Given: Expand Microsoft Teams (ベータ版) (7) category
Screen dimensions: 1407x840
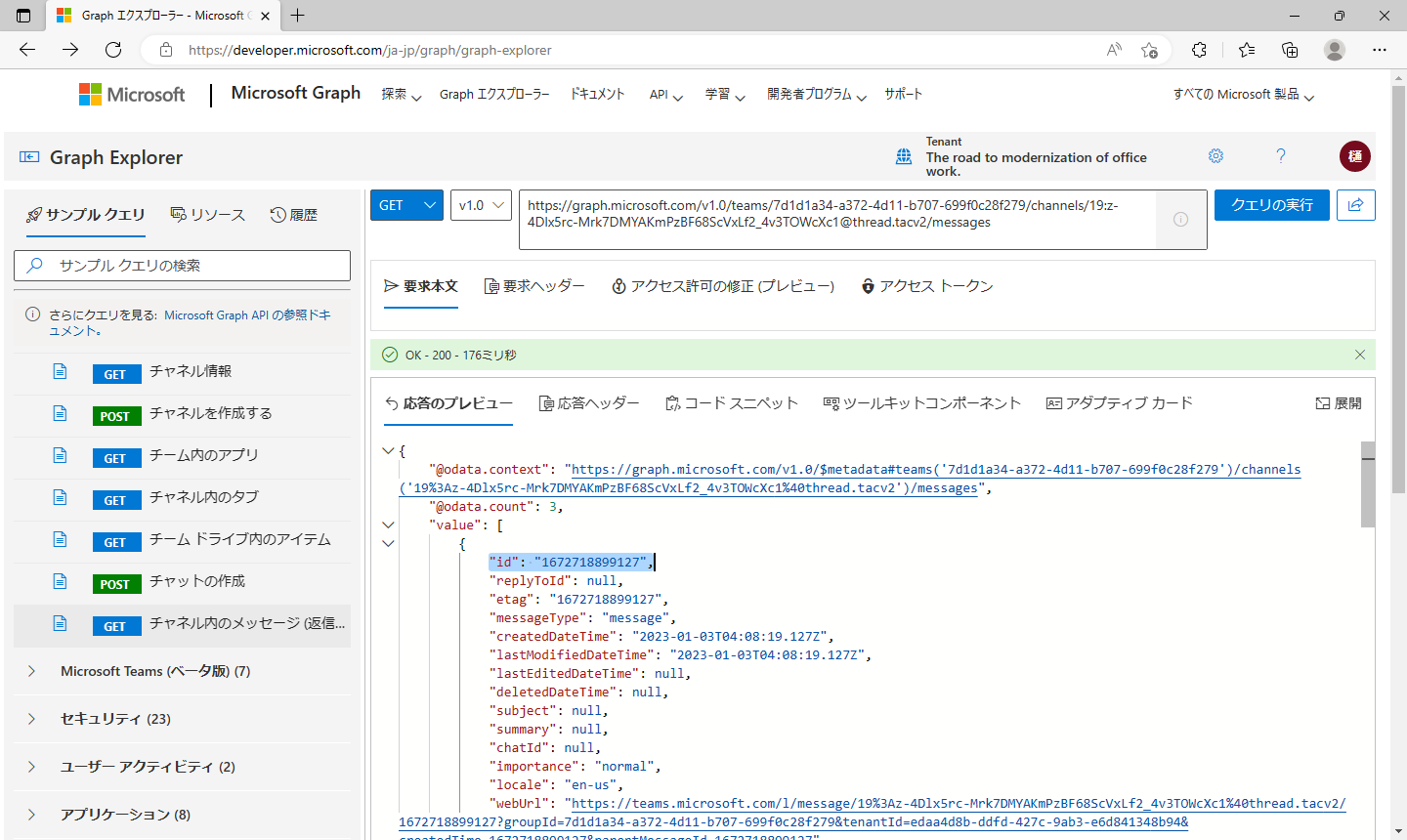Looking at the screenshot, I should (x=31, y=671).
